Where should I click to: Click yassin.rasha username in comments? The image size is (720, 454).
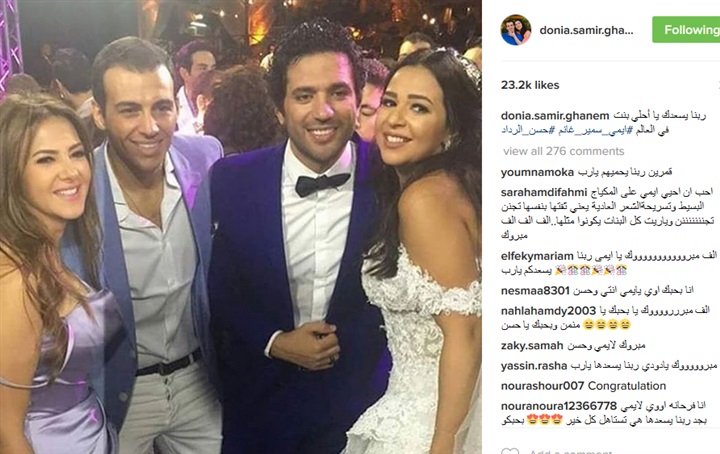534,366
